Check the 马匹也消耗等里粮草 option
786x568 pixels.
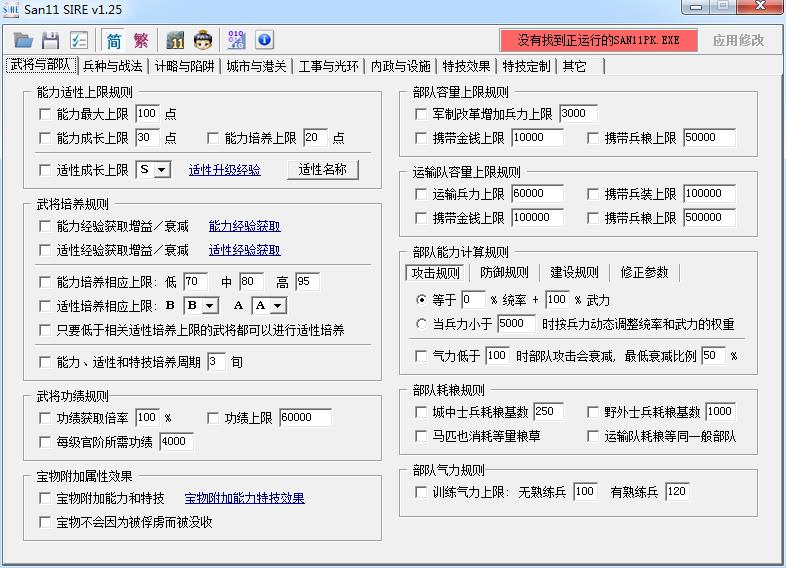[421, 436]
